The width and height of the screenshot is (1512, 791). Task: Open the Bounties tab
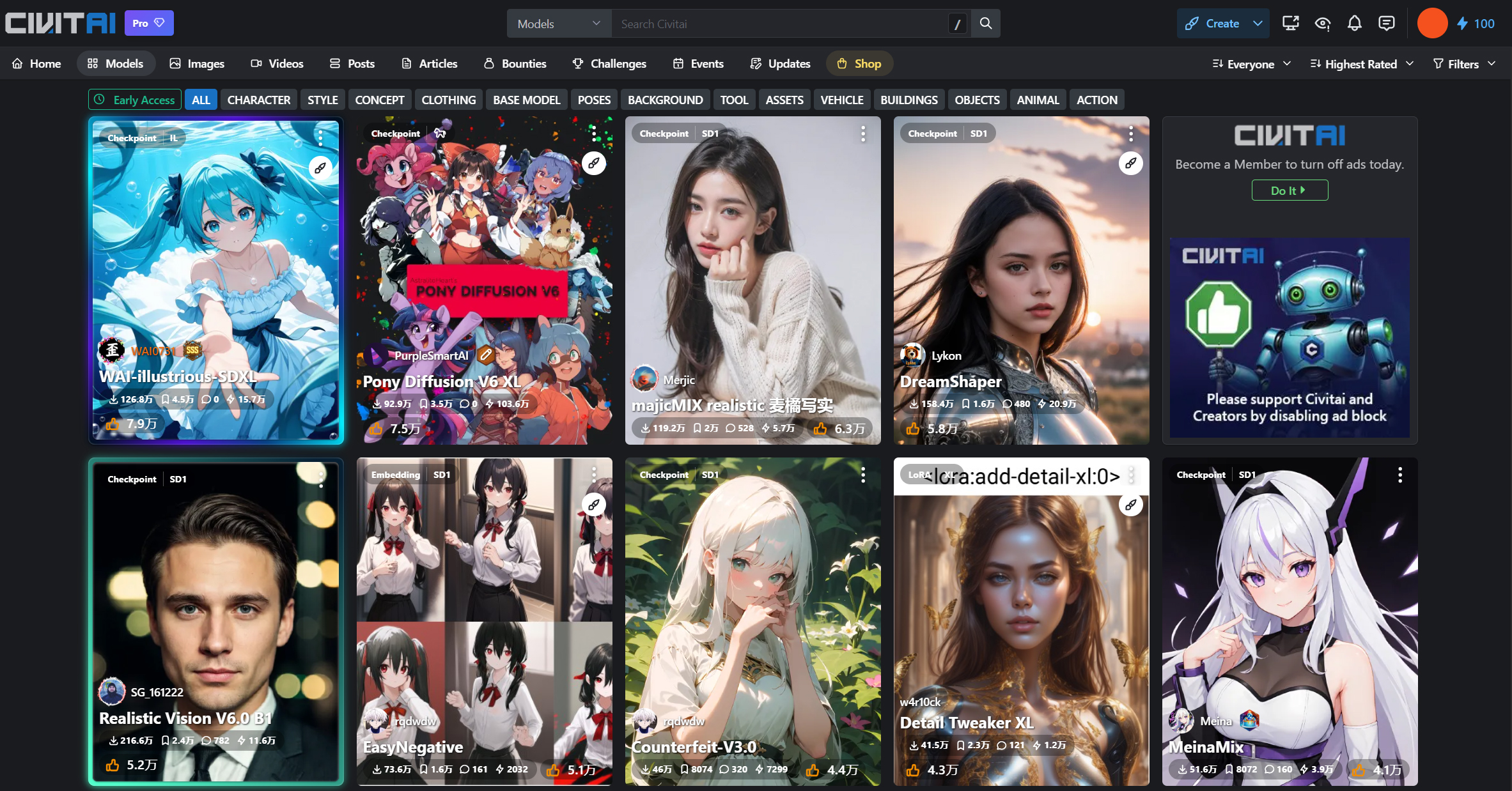[x=515, y=63]
